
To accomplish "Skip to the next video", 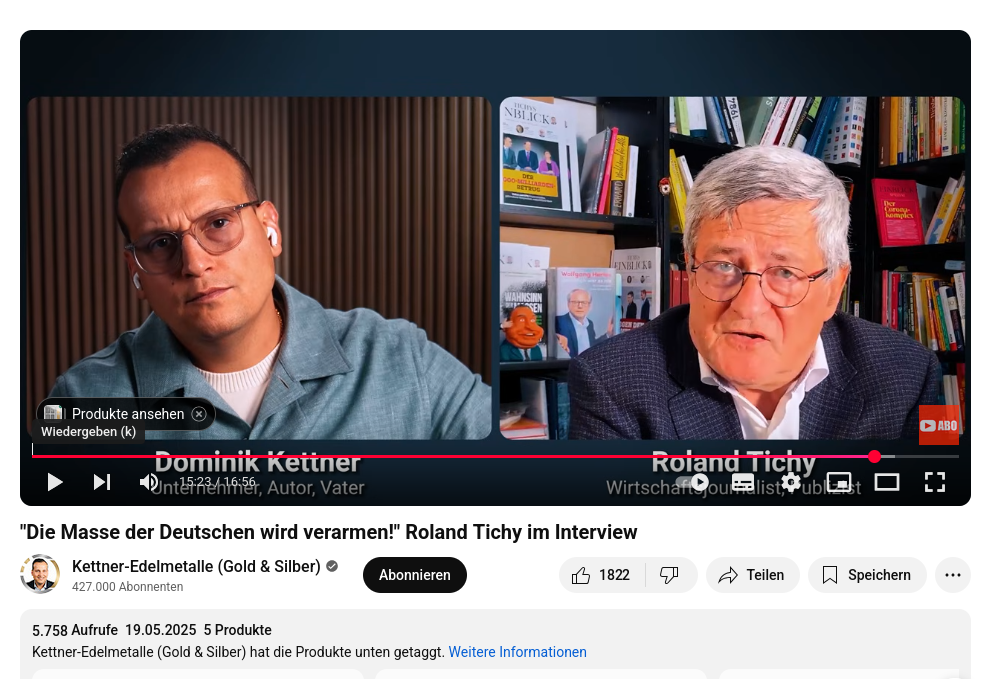I will click(102, 482).
